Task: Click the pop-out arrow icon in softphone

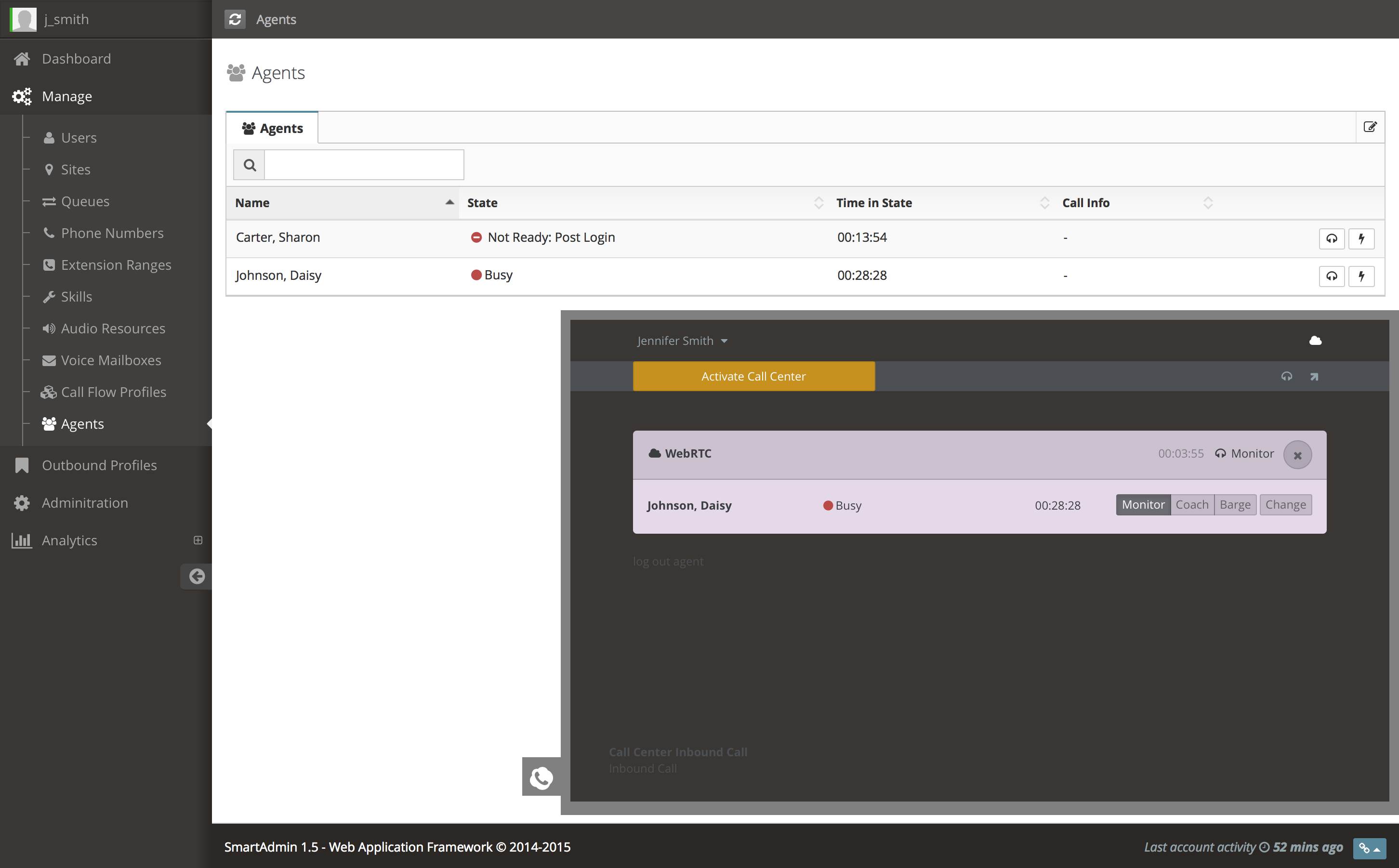Action: (x=1314, y=377)
